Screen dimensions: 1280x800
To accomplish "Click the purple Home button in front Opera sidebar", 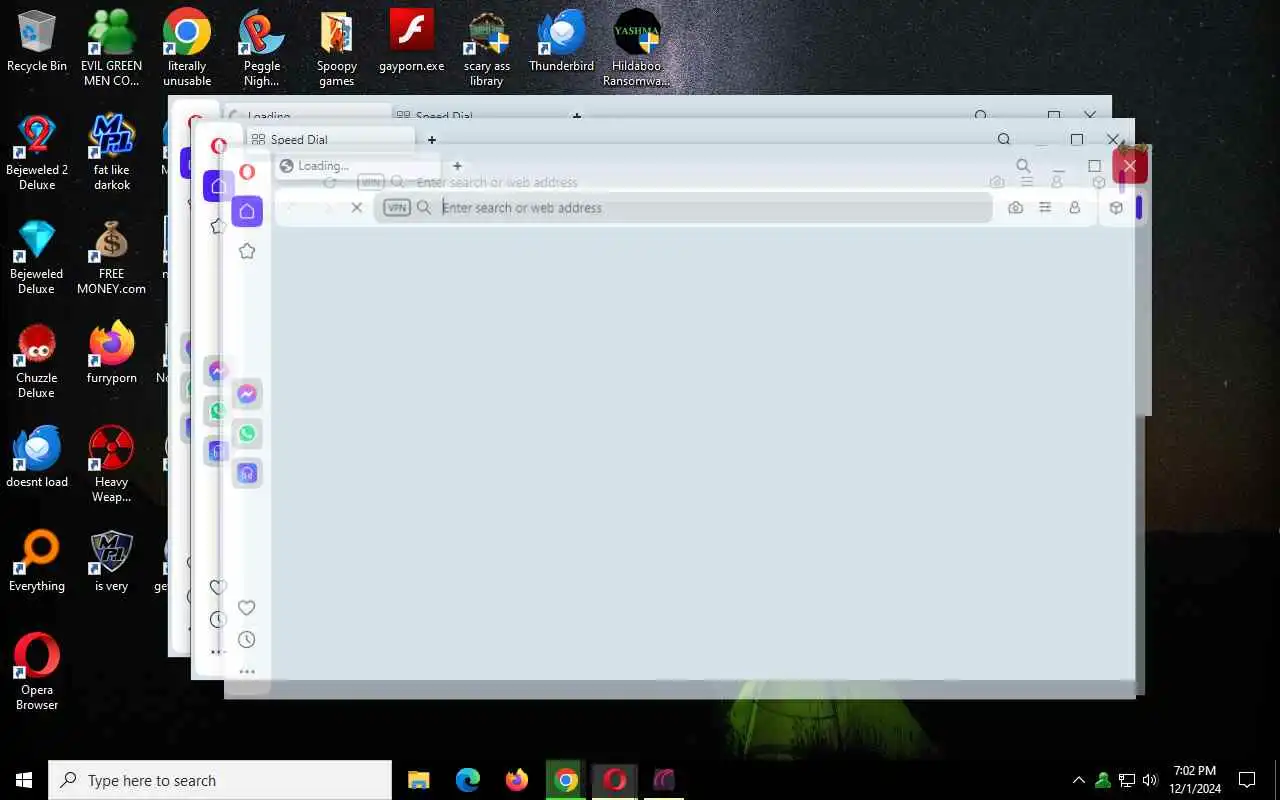I will pyautogui.click(x=247, y=211).
